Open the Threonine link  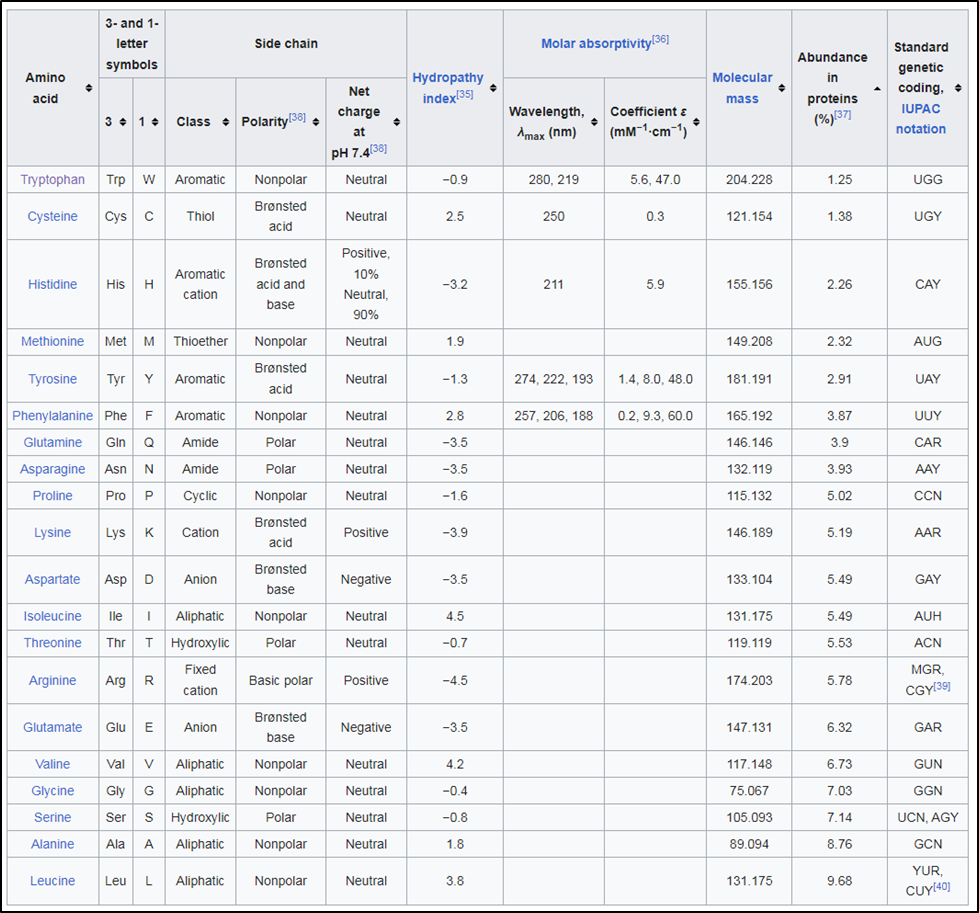pos(52,643)
